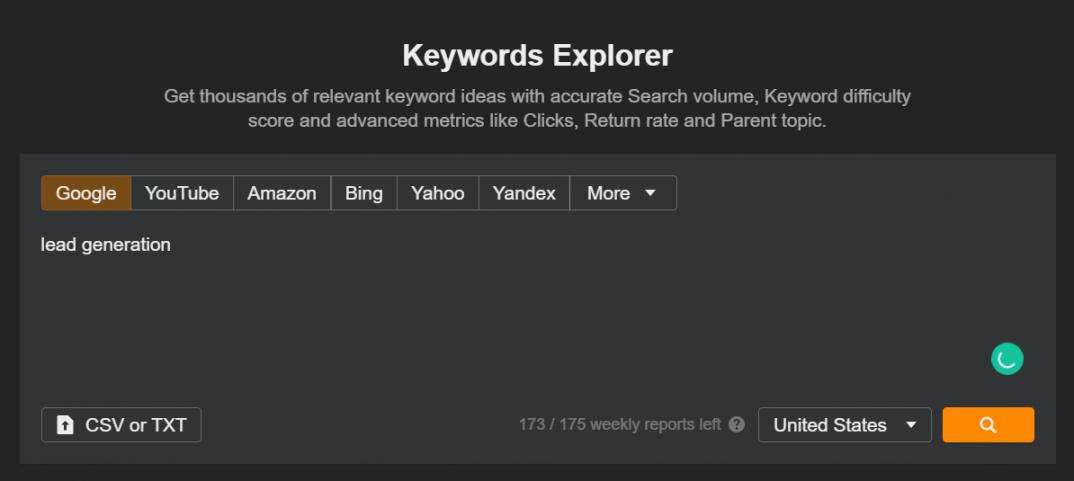The width and height of the screenshot is (1074, 481).
Task: Click the CSV or TXT label
Action: [x=136, y=425]
